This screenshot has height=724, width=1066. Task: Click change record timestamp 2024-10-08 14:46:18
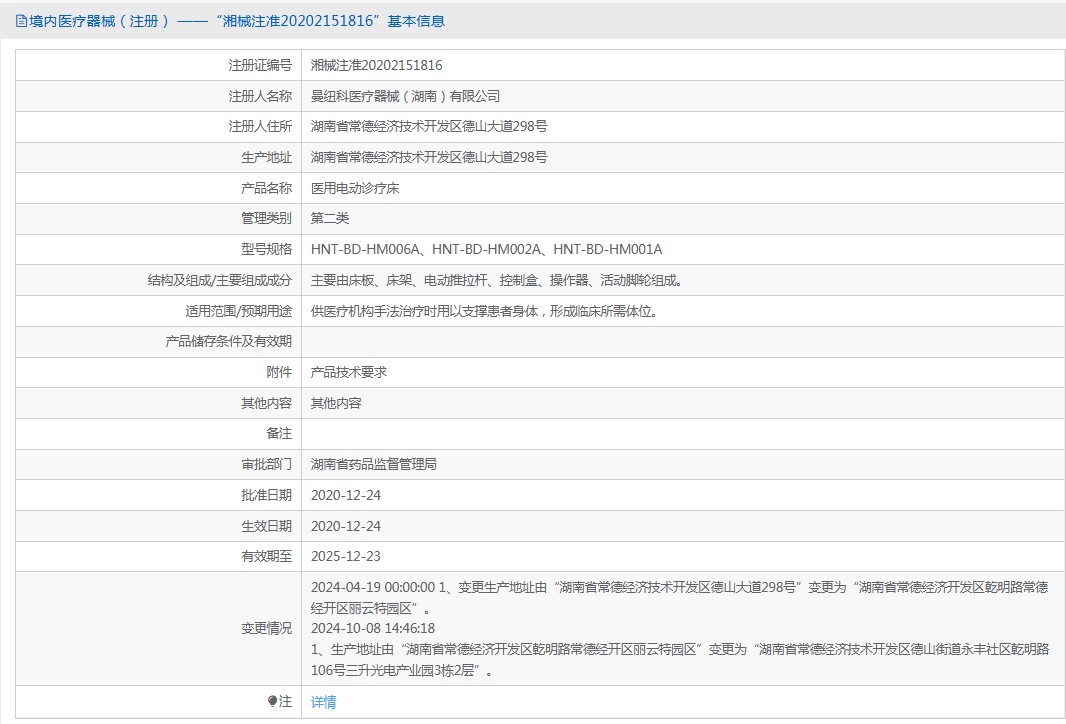pos(373,628)
